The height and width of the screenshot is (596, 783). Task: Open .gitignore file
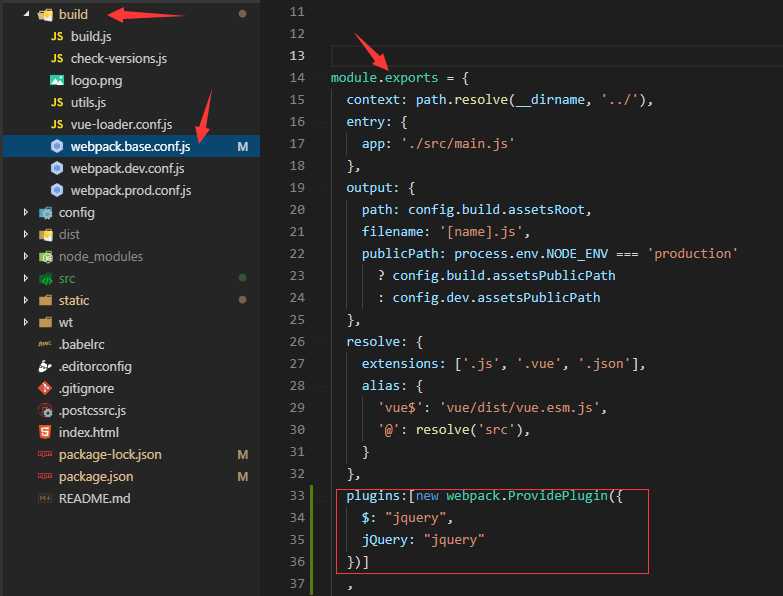86,388
